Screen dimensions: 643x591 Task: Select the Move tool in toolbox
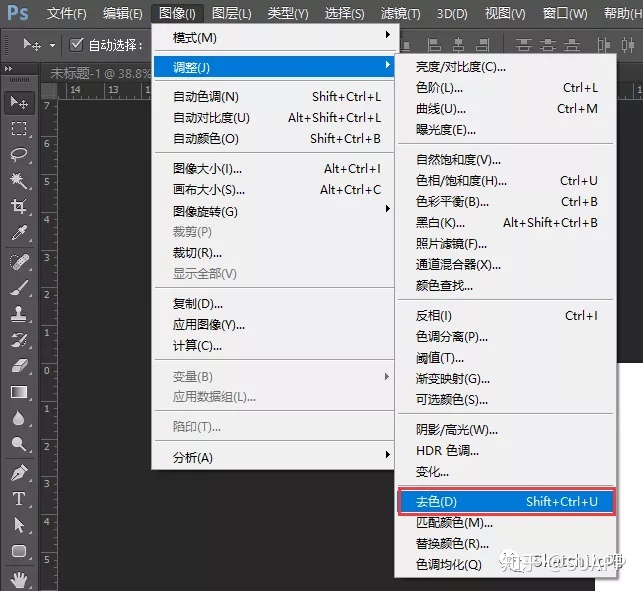coord(19,102)
